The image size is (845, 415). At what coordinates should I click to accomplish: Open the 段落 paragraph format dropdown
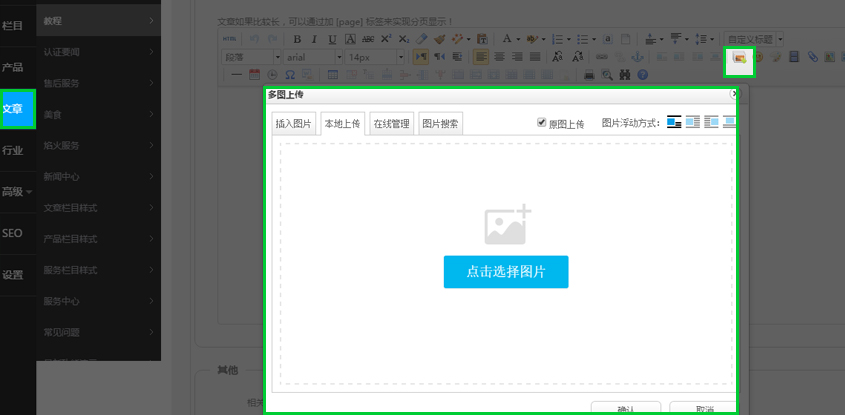pyautogui.click(x=252, y=57)
